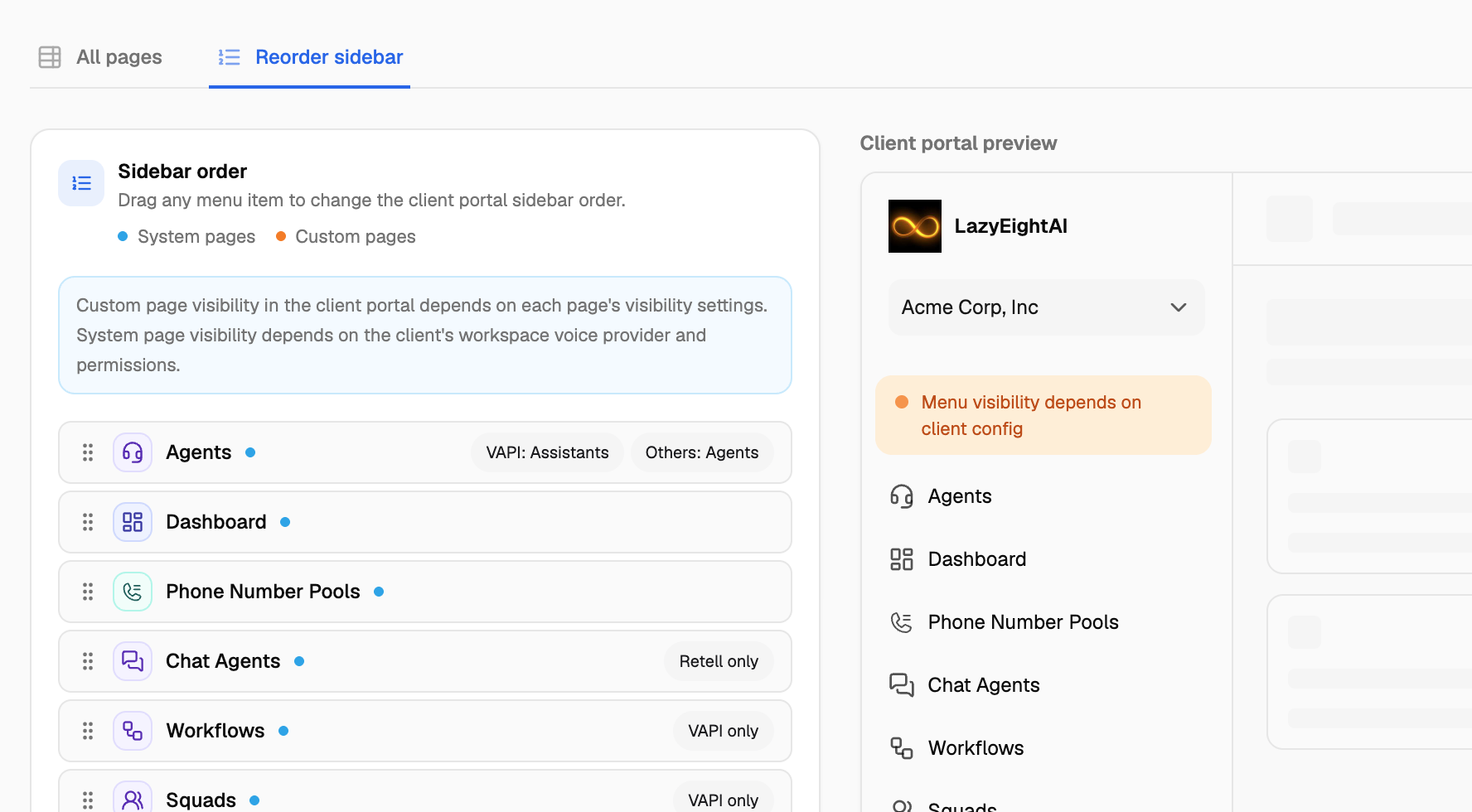1472x812 pixels.
Task: Click the LazyEightAI brand name
Action: [1010, 226]
